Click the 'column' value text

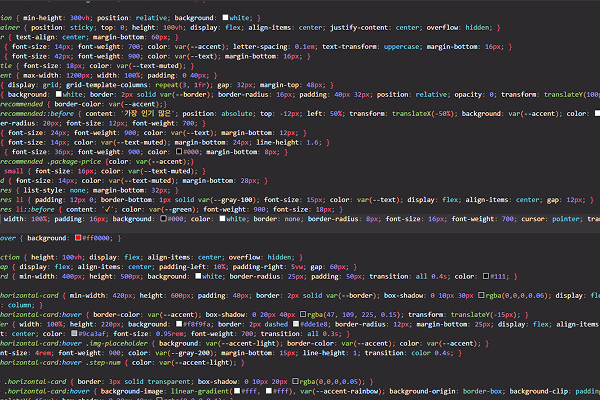tap(20, 305)
